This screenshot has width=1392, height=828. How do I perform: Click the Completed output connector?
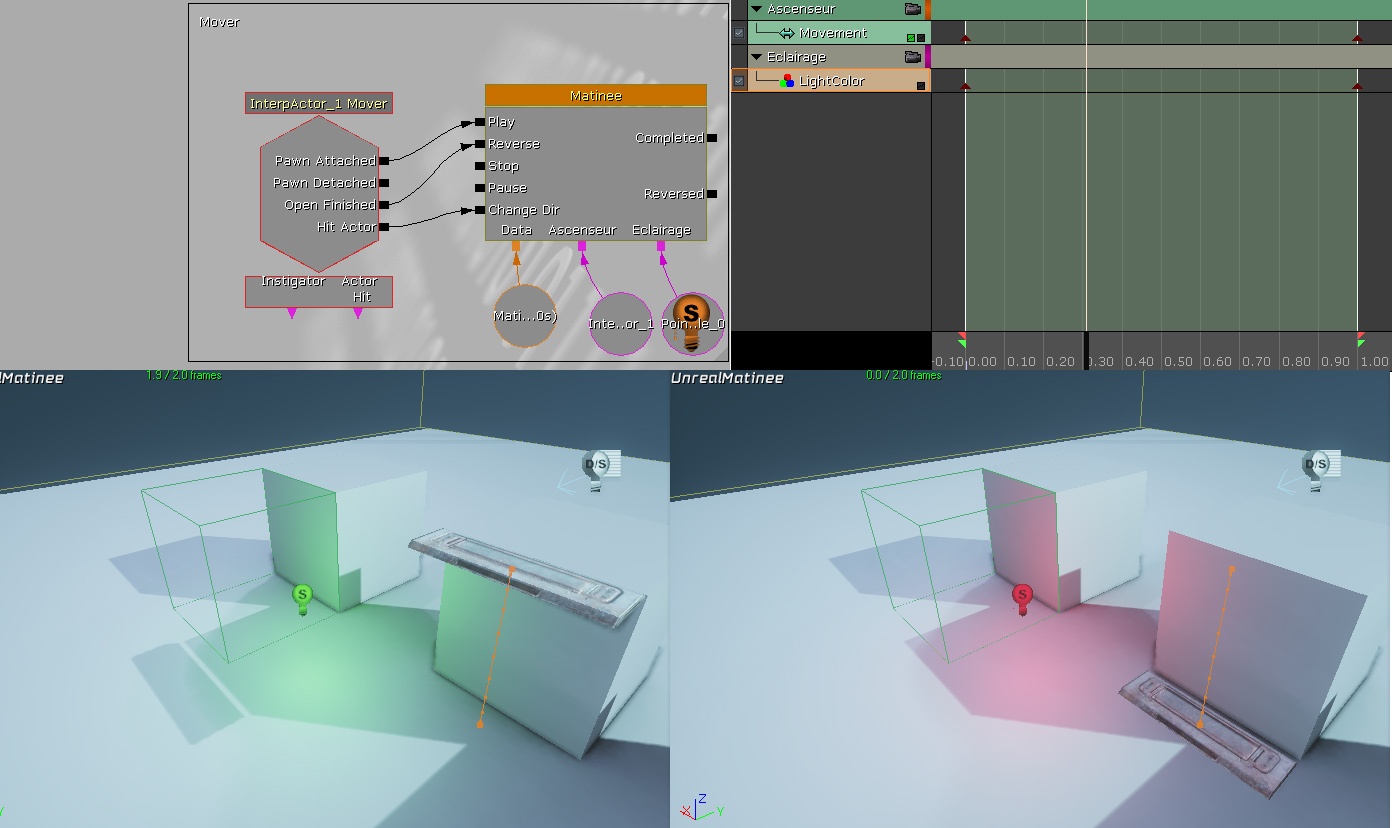[x=711, y=138]
